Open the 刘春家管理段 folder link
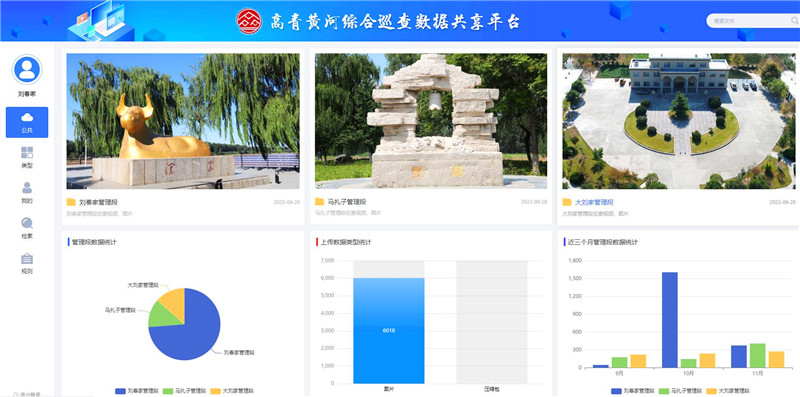Image resolution: width=800 pixels, height=397 pixels. (x=98, y=202)
